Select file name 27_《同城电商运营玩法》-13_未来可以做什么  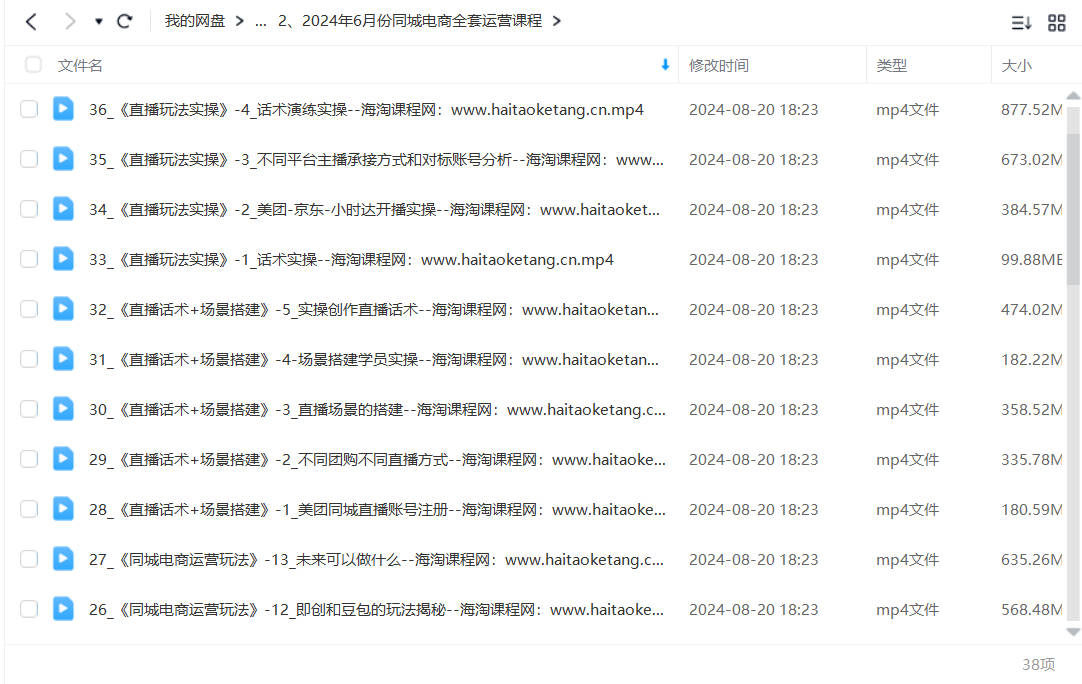click(x=377, y=560)
